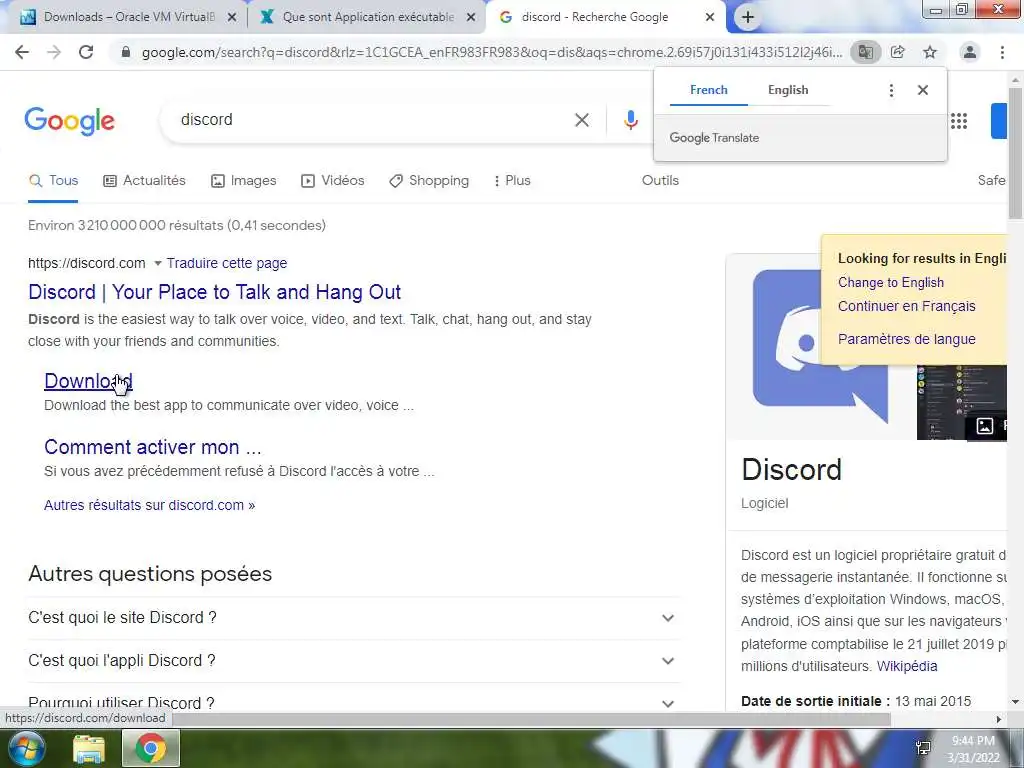
Task: Switch to the Que sont Application exécutable tab
Action: tap(367, 17)
